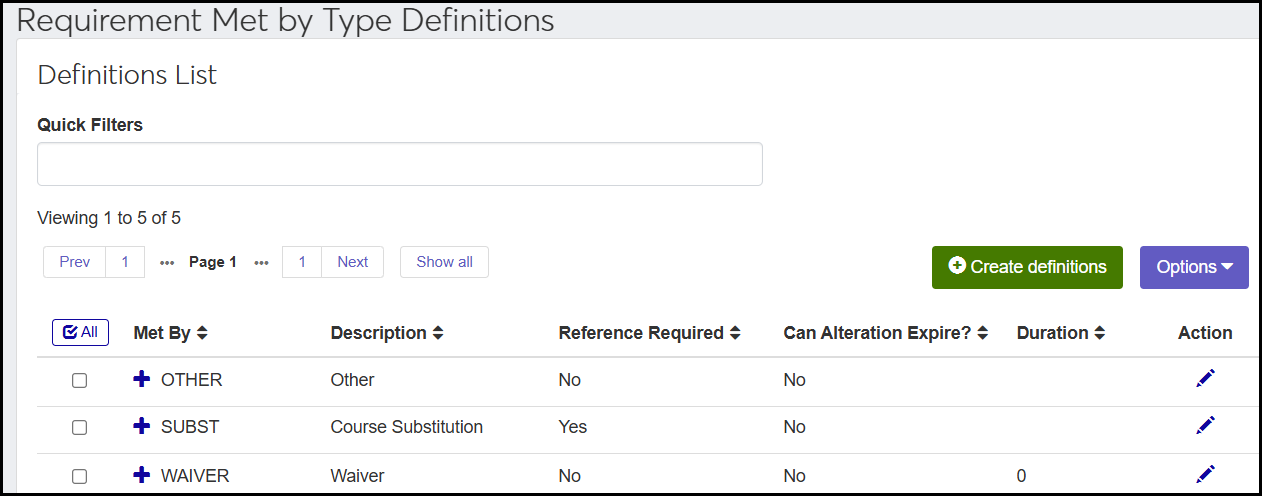The image size is (1262, 496).
Task: Click the edit pencil icon for OTHER row
Action: point(1205,378)
